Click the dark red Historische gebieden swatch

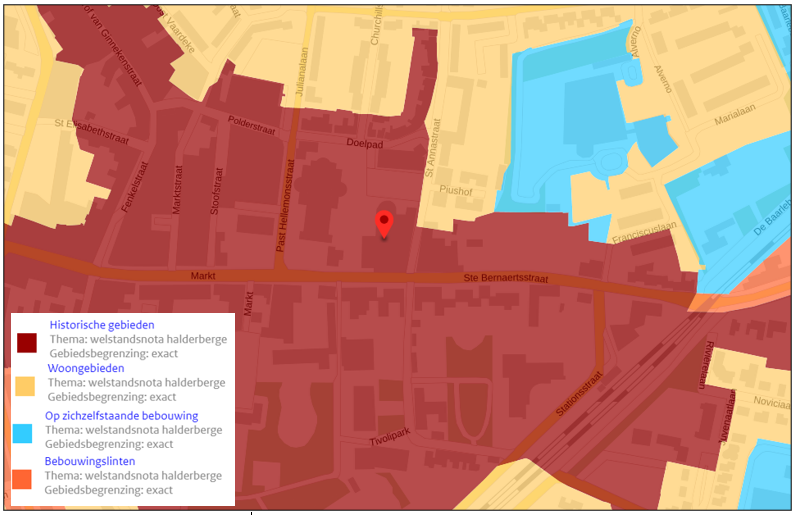pos(27,343)
